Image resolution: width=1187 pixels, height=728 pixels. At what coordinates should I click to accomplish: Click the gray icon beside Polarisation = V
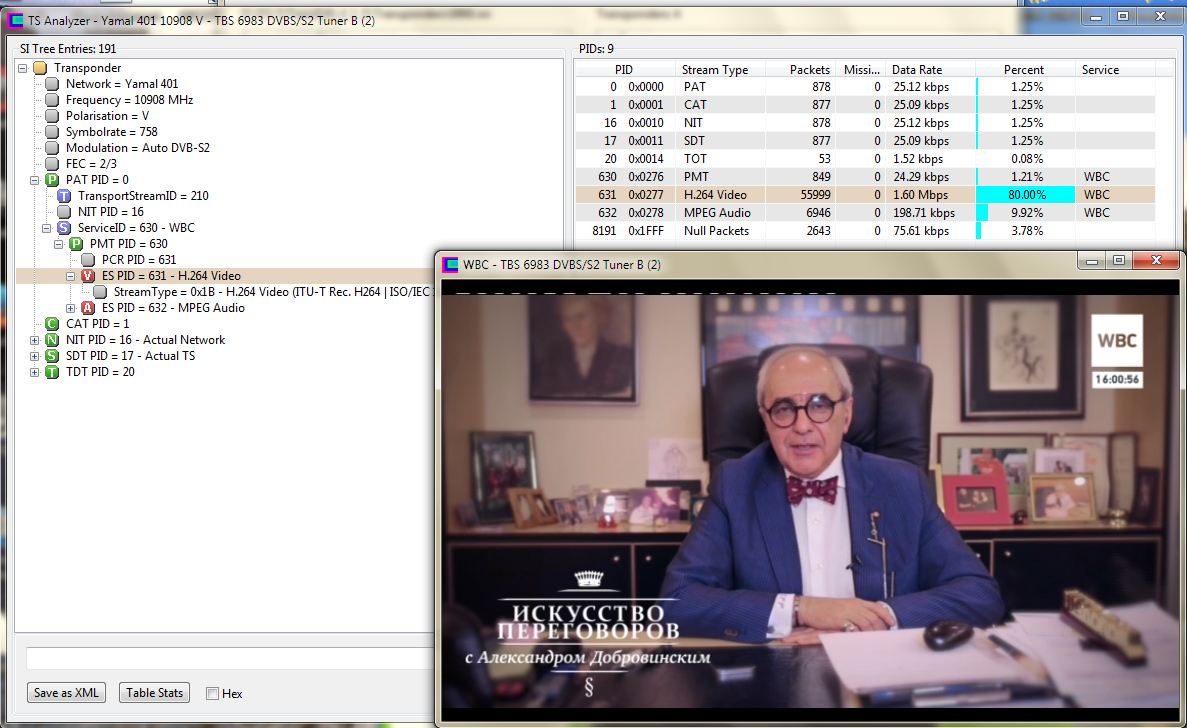[52, 116]
